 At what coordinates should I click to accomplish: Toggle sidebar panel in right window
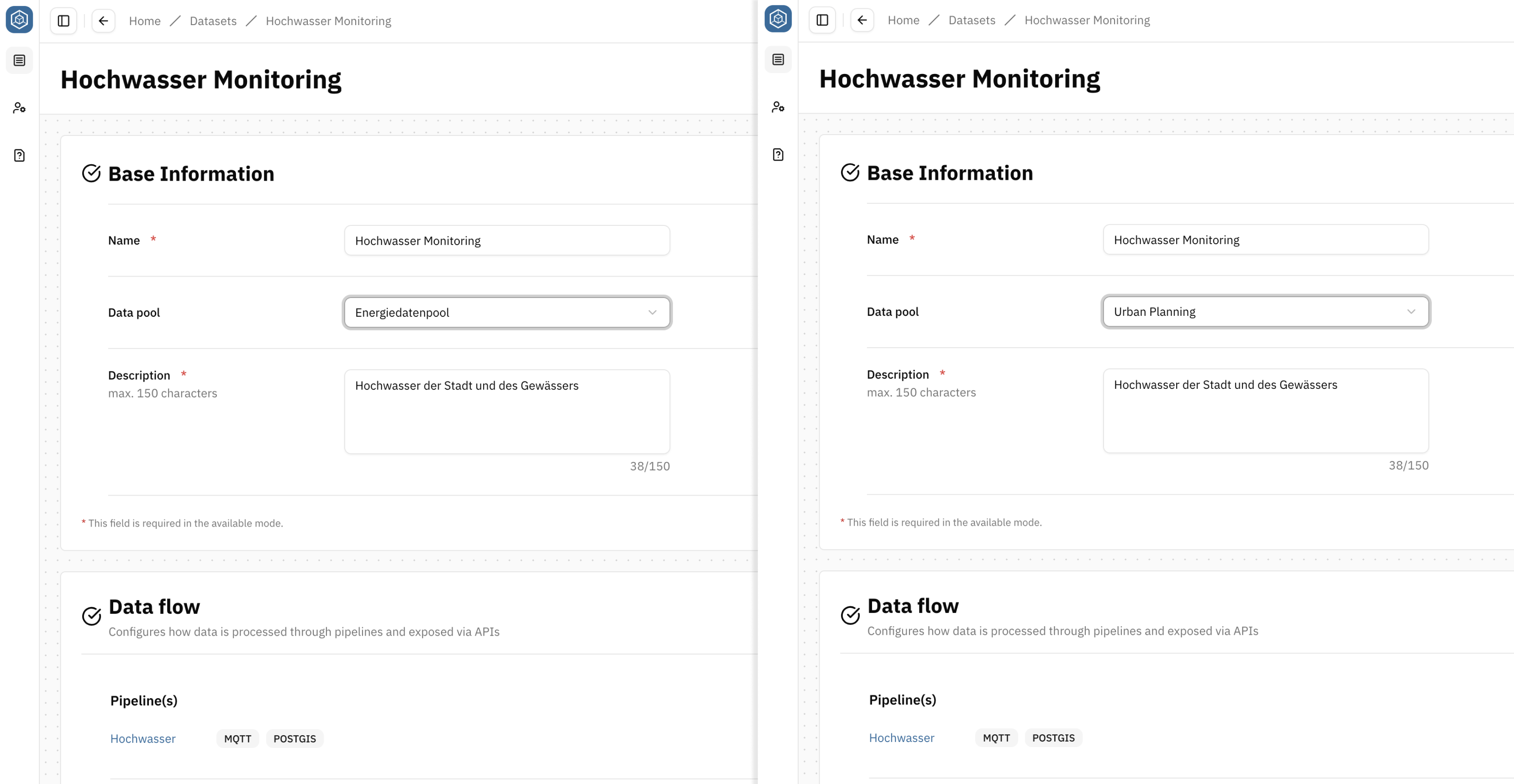822,20
